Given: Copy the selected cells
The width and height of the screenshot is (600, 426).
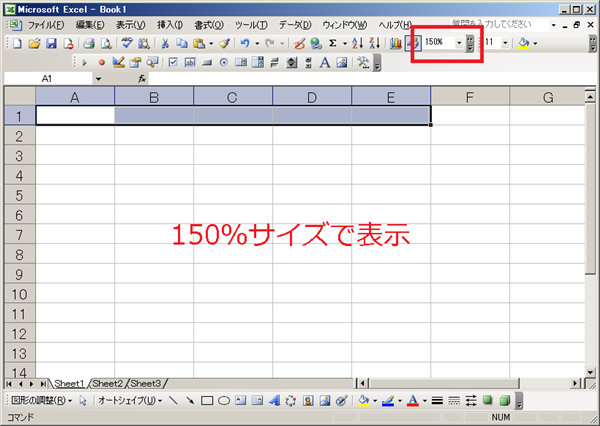Looking at the screenshot, I should [x=182, y=43].
